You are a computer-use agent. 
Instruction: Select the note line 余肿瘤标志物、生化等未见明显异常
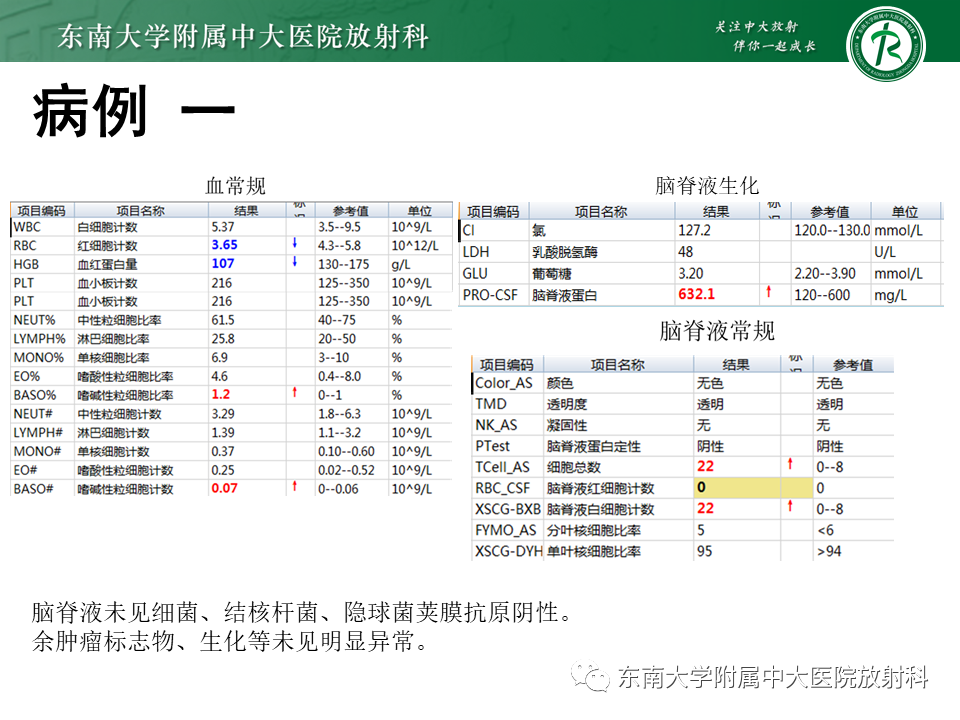click(230, 641)
